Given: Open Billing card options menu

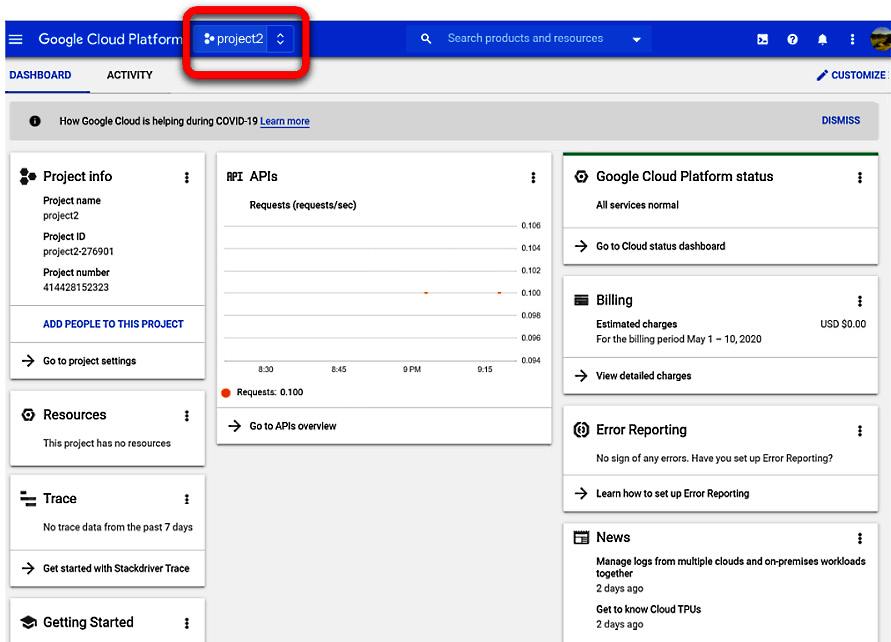Looking at the screenshot, I should pos(860,301).
